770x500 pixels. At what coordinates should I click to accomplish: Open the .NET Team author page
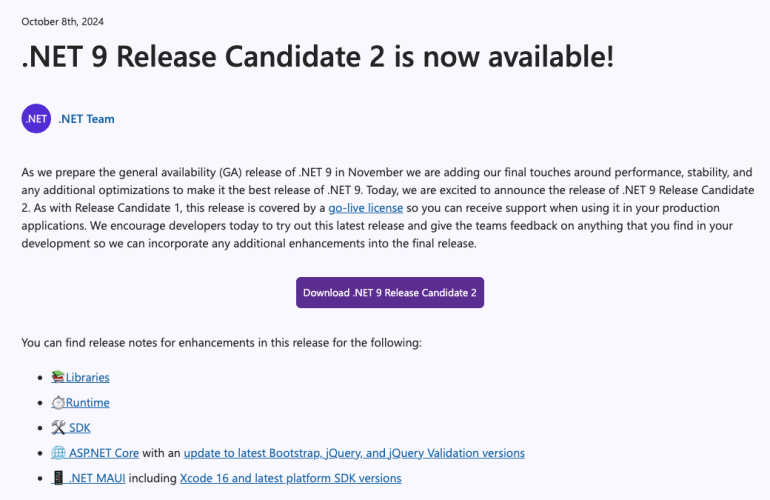[86, 119]
